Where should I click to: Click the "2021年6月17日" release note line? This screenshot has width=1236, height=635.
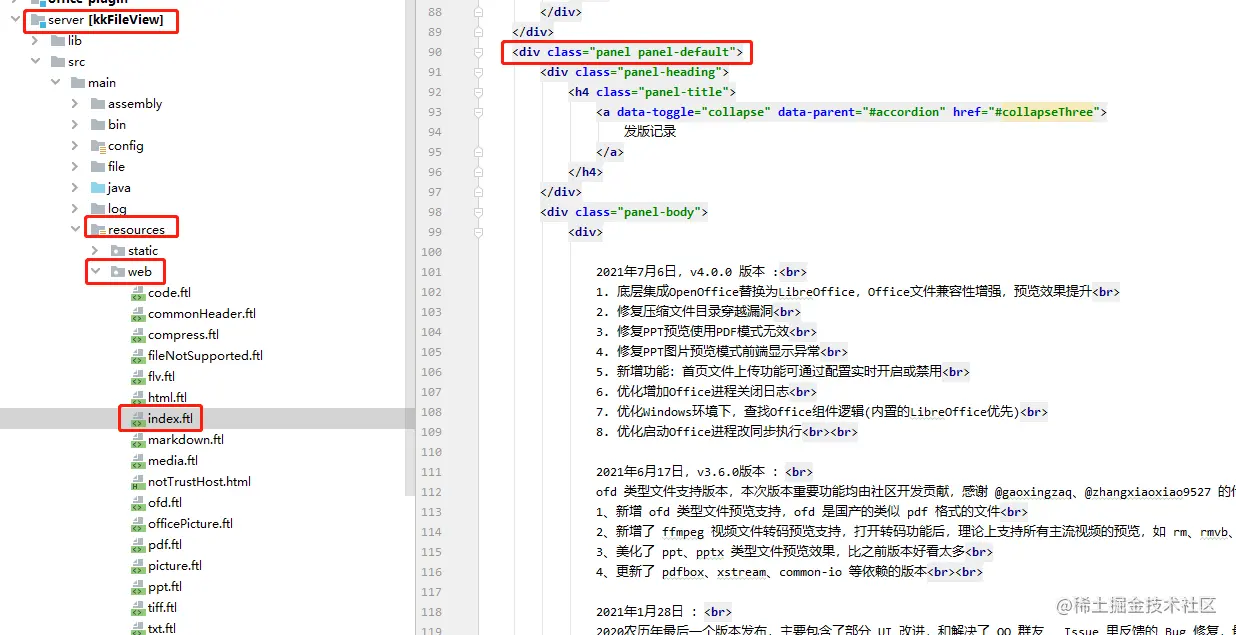(704, 472)
